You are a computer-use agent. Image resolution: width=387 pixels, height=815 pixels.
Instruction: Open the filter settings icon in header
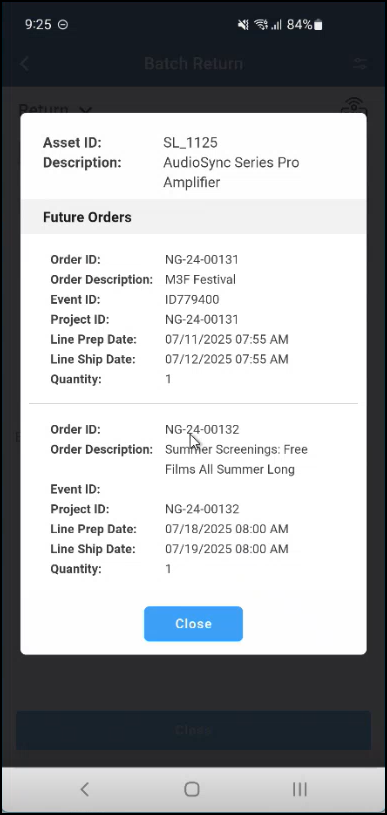(x=360, y=64)
